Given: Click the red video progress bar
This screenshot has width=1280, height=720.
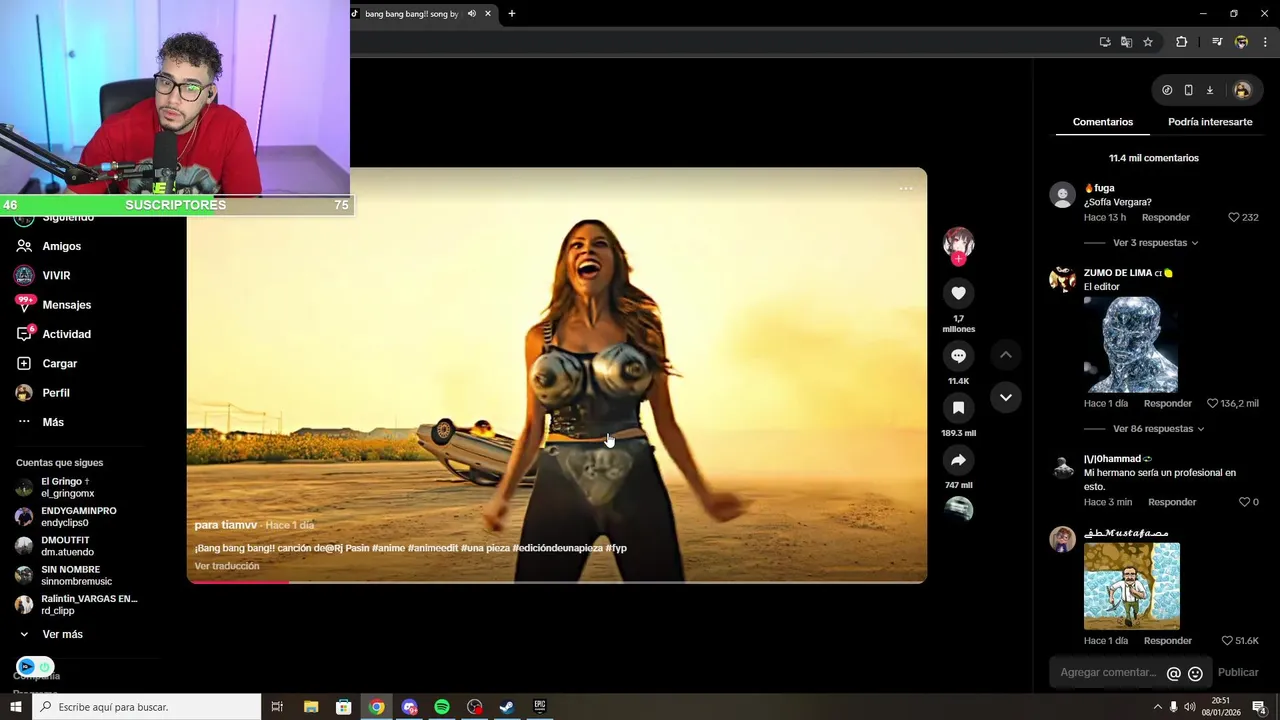Looking at the screenshot, I should click(238, 582).
